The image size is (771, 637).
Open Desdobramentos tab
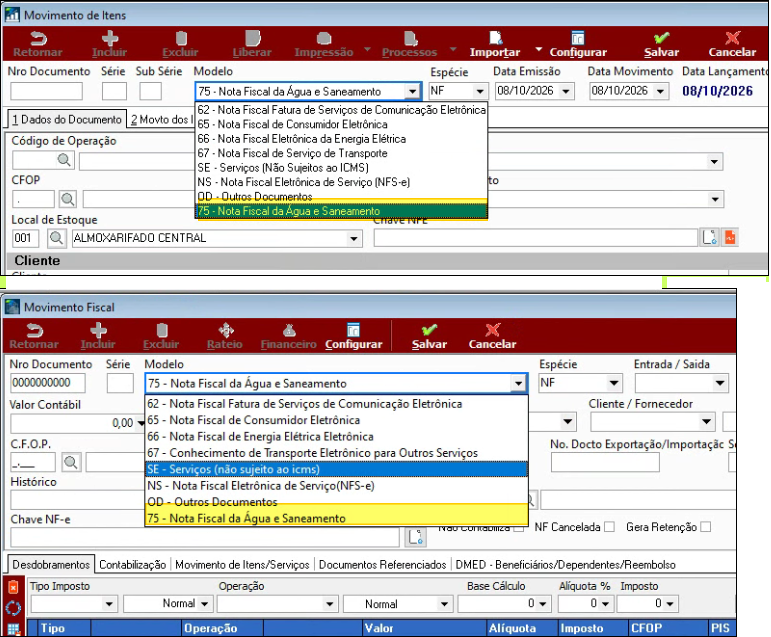click(51, 565)
